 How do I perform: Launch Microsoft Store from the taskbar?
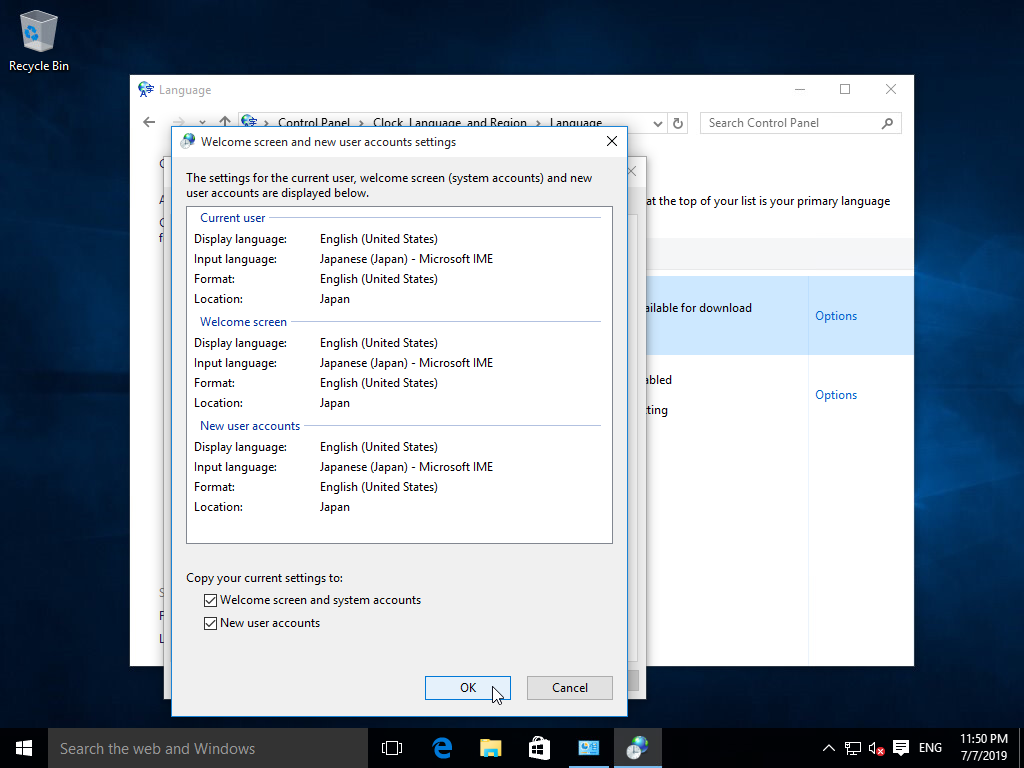pyautogui.click(x=539, y=747)
